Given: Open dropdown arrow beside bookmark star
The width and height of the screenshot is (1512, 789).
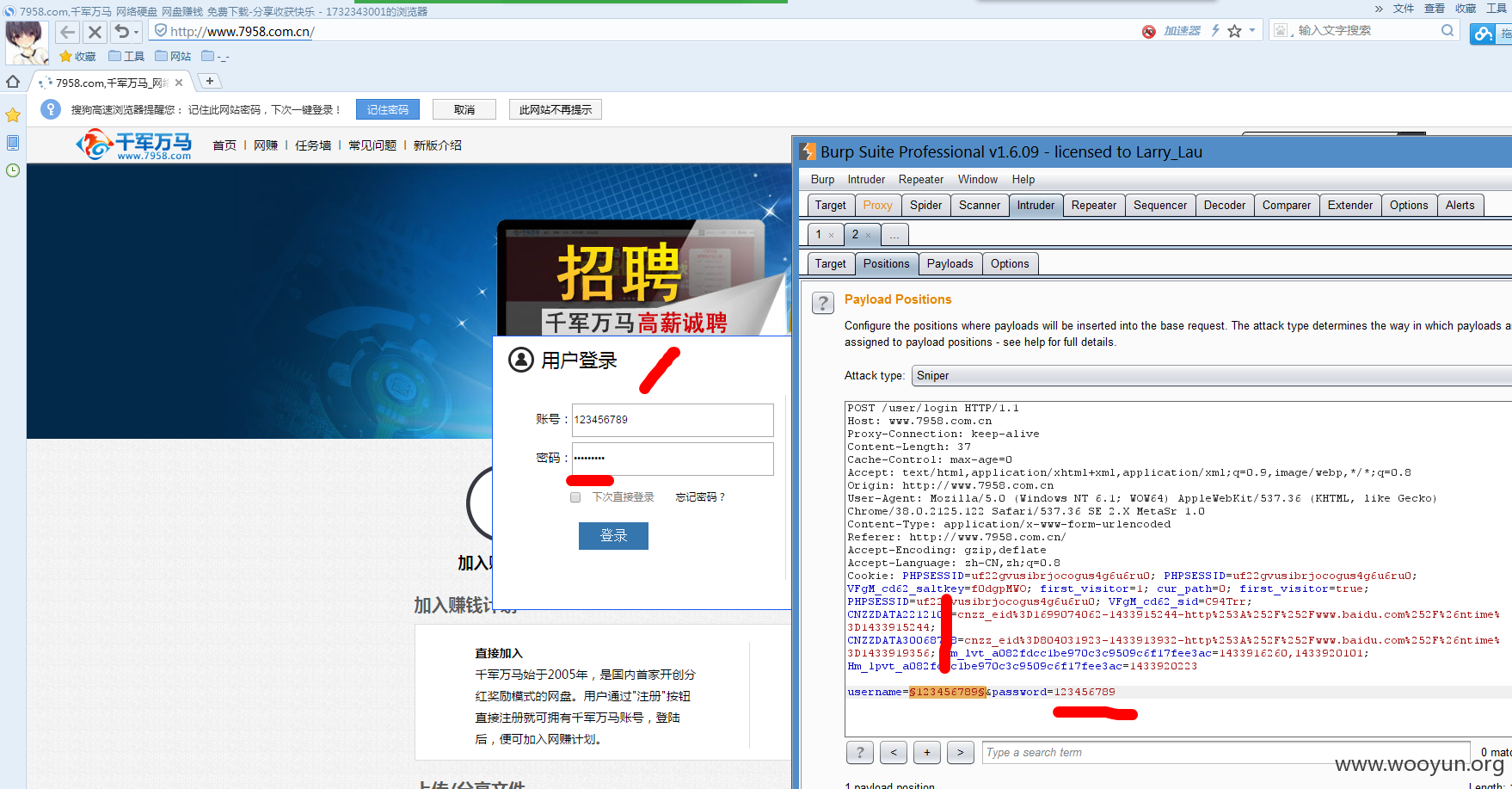Looking at the screenshot, I should pyautogui.click(x=1252, y=31).
